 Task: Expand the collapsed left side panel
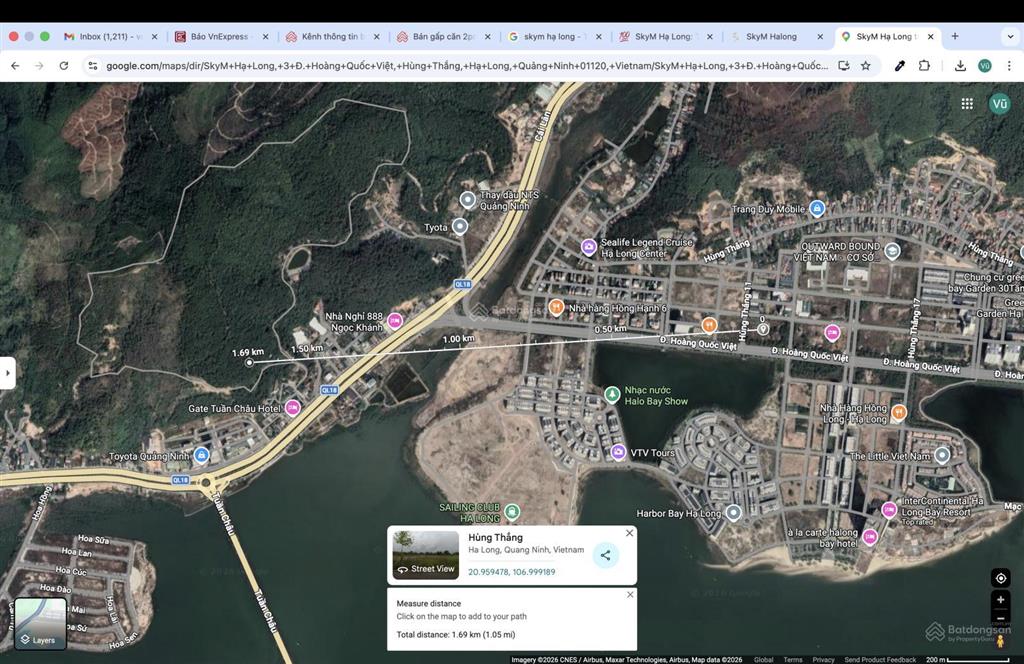pos(8,371)
